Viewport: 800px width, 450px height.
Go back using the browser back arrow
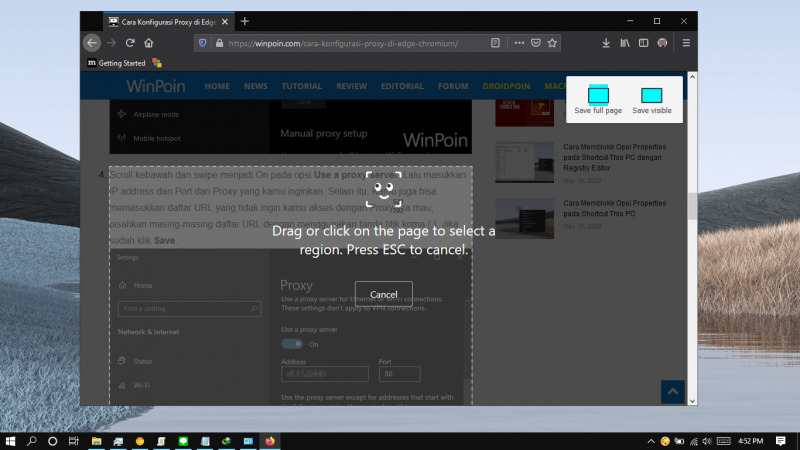tap(92, 43)
